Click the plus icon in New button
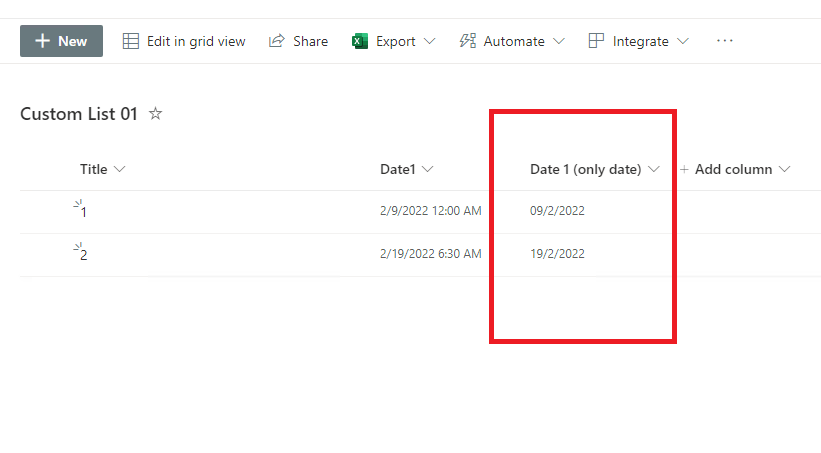 pyautogui.click(x=42, y=41)
